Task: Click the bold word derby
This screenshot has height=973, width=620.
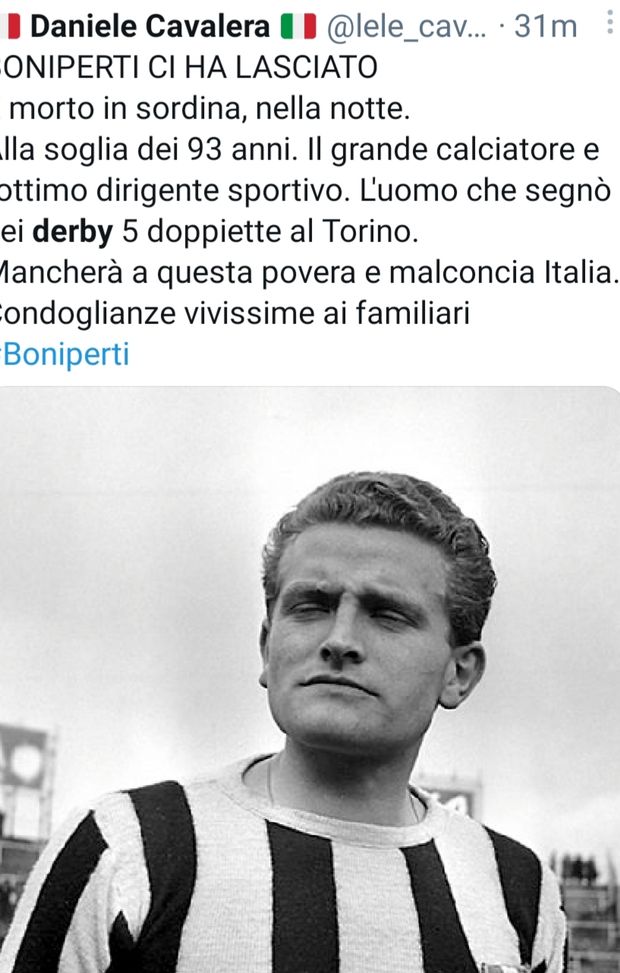Action: tap(73, 231)
